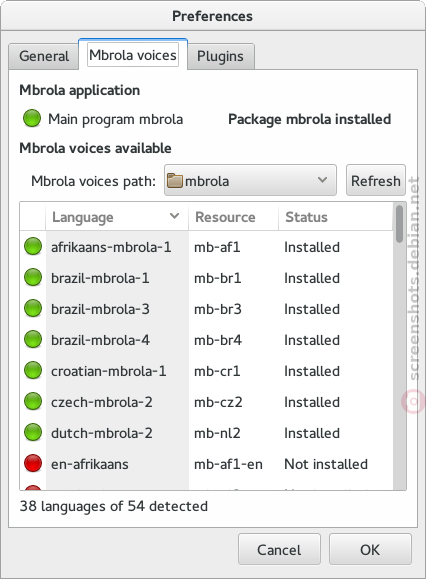The height and width of the screenshot is (579, 426).
Task: Select the Mbrola voices tab
Action: coord(133,55)
